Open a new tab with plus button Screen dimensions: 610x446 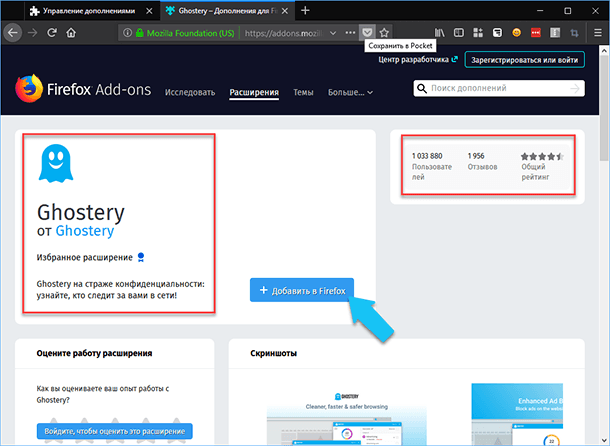(x=305, y=11)
